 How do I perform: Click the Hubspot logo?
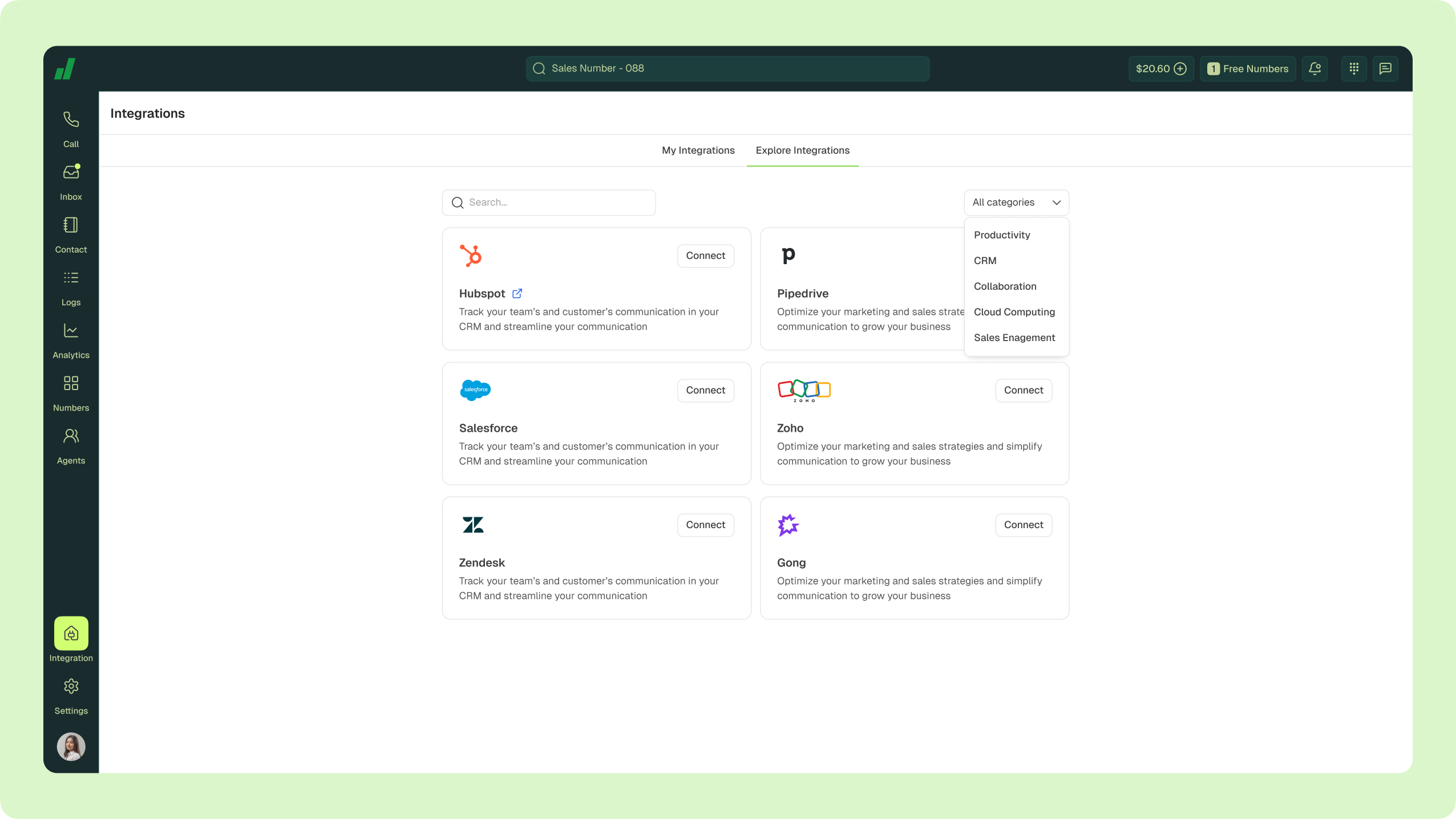point(471,256)
